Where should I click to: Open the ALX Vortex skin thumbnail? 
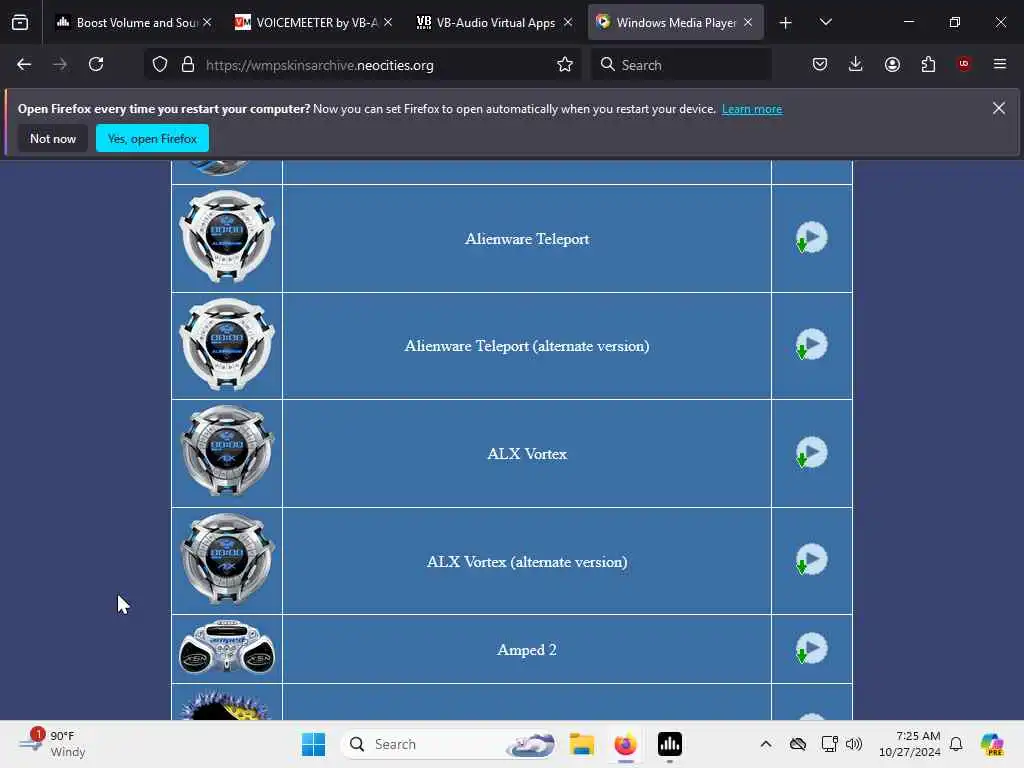click(227, 452)
